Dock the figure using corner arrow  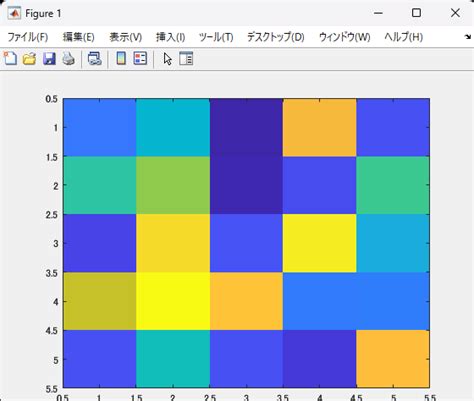pos(468,37)
